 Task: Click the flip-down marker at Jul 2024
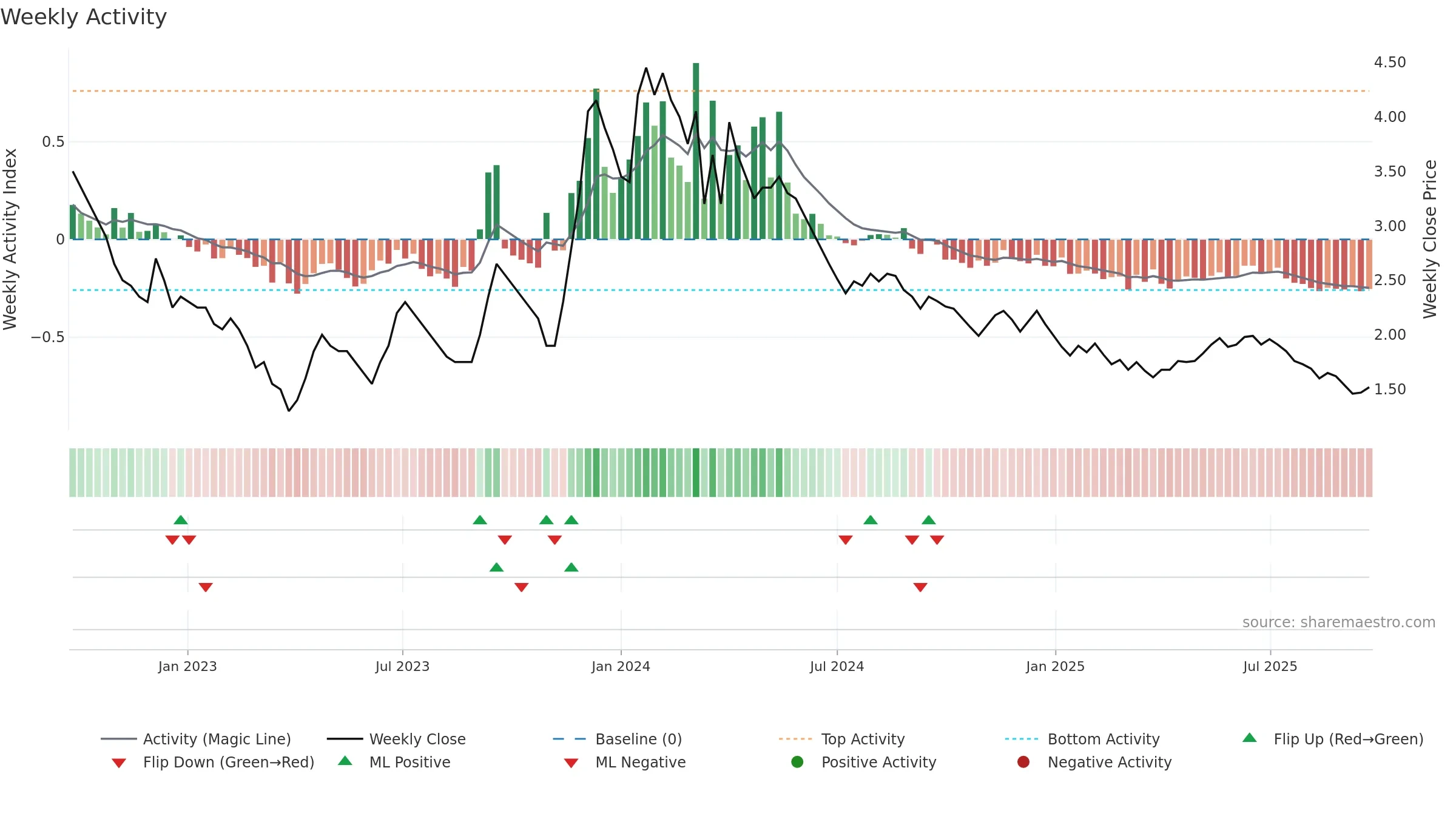[x=846, y=540]
